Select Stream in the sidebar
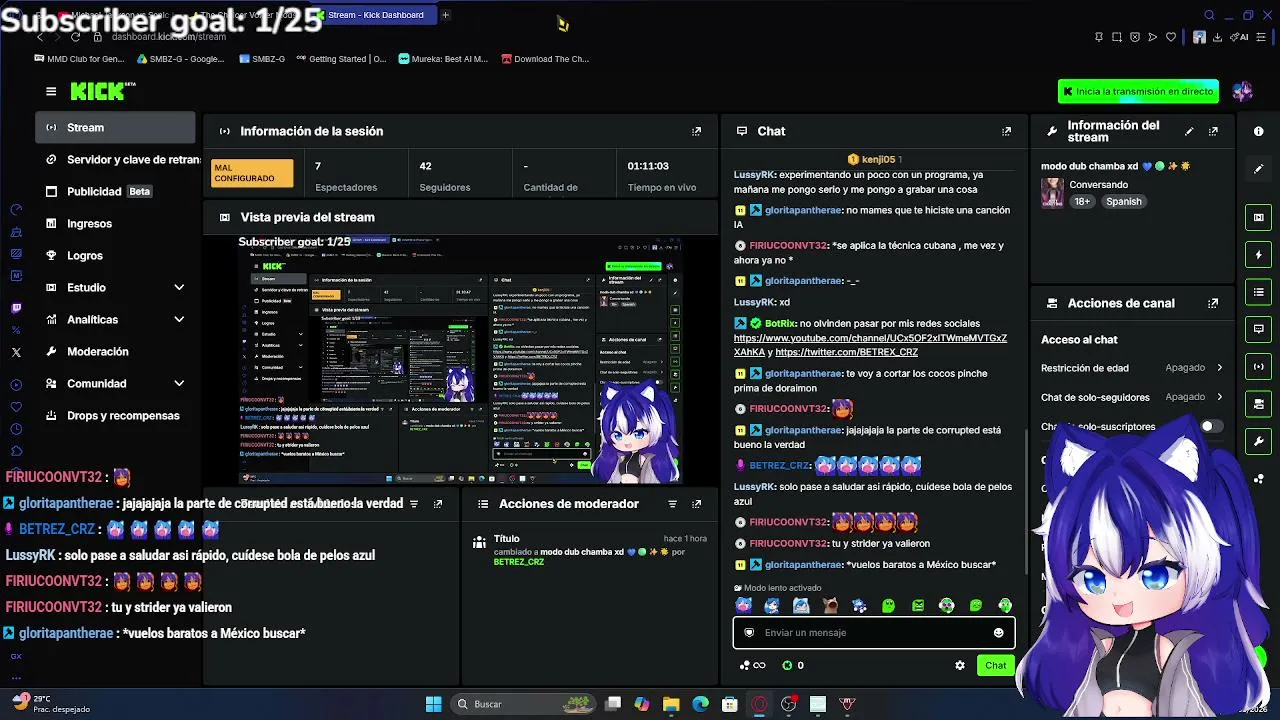The width and height of the screenshot is (1280, 720). click(x=116, y=128)
